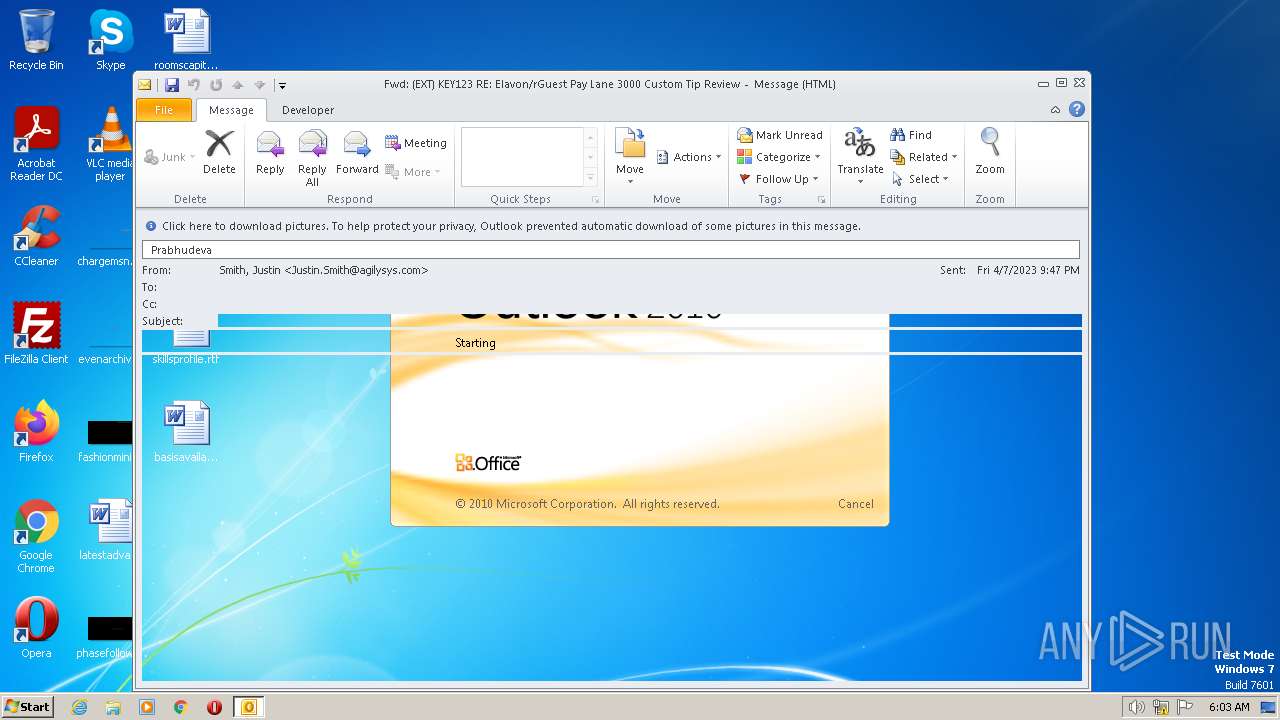The image size is (1280, 720).
Task: Open FileZilla Client shortcut
Action: (36, 333)
